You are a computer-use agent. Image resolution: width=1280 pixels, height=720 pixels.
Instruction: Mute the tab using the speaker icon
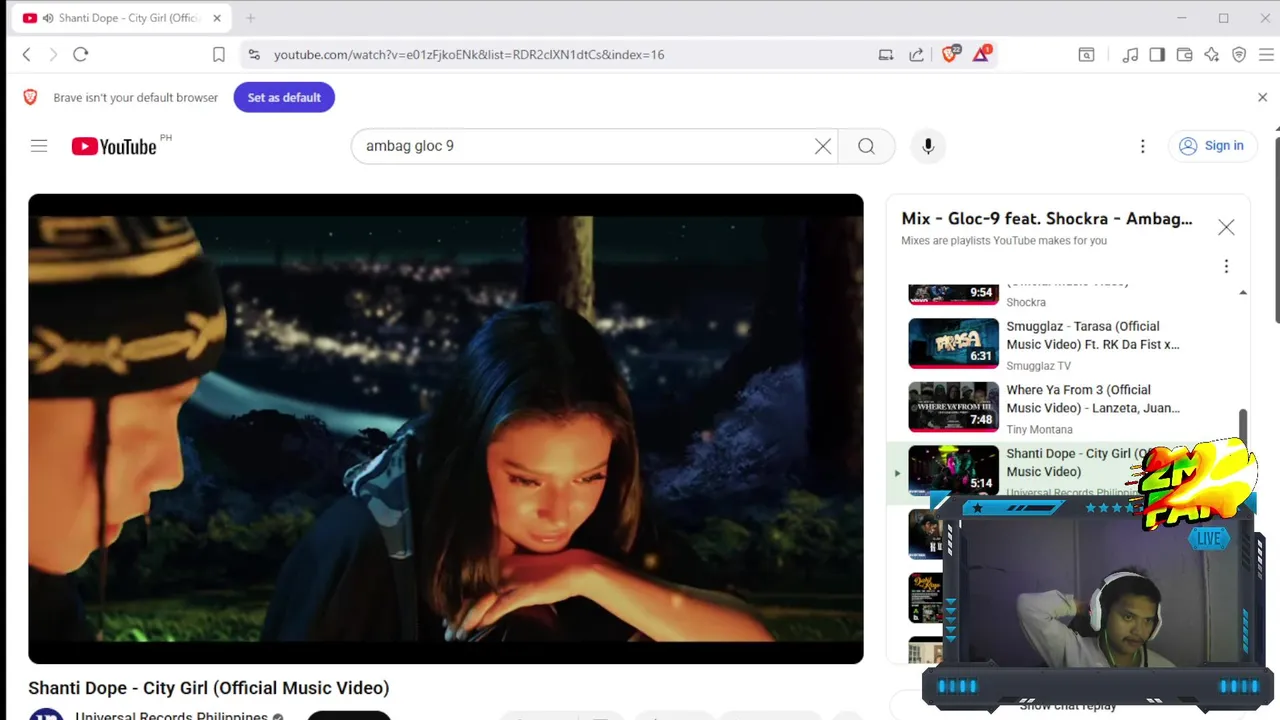[x=47, y=18]
